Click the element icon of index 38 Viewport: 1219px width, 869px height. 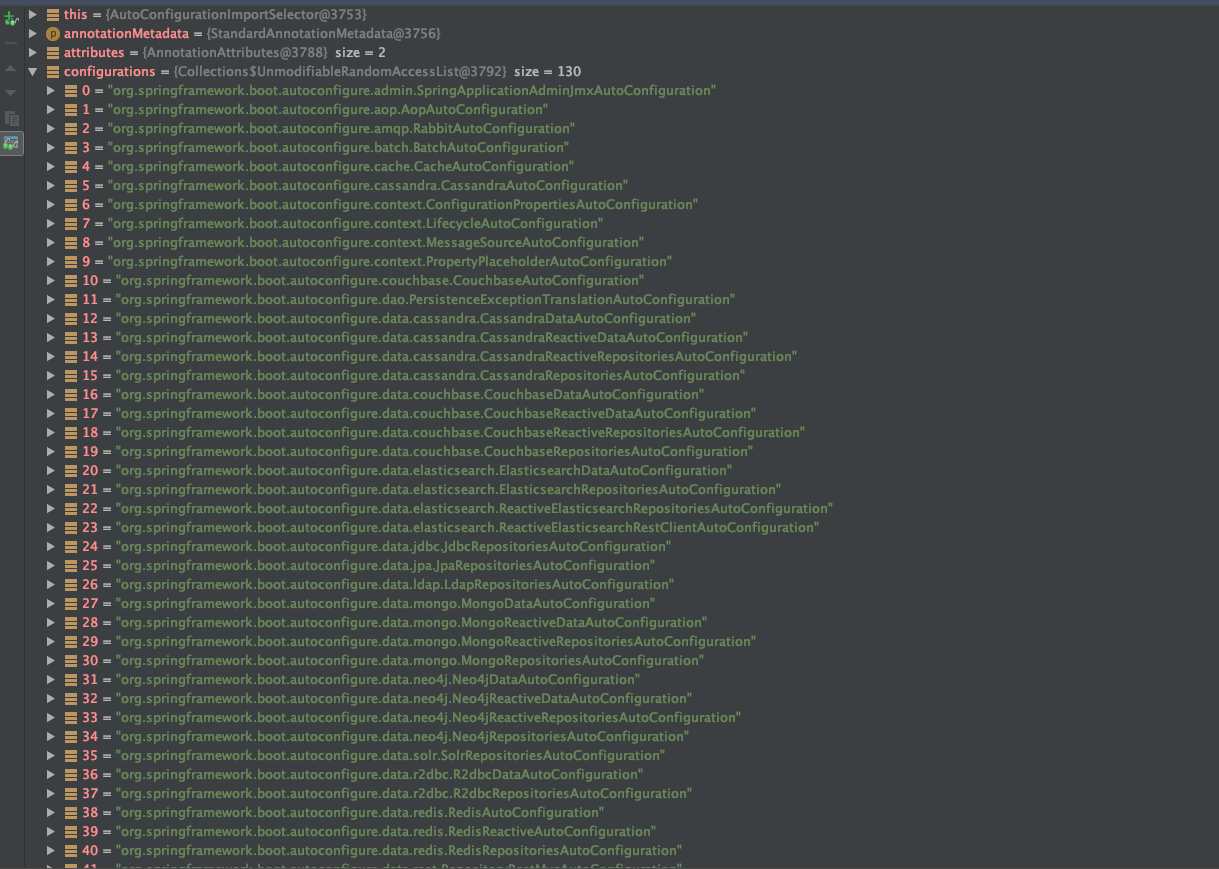coord(71,813)
